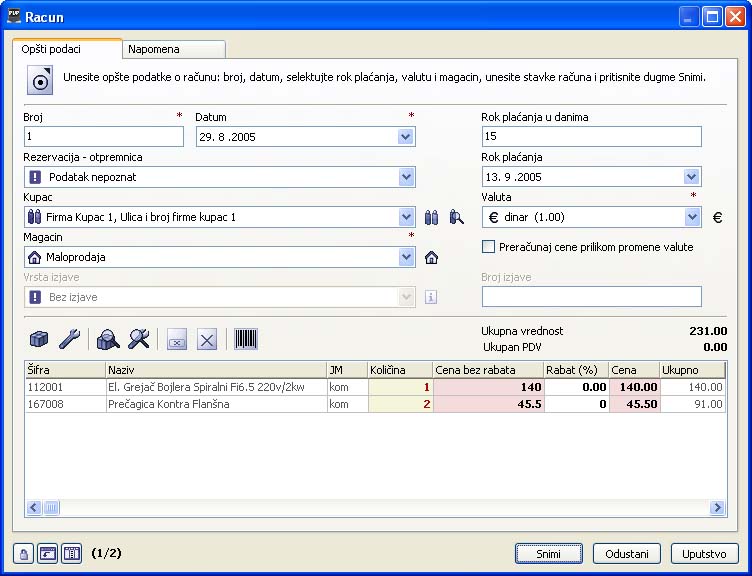The image size is (752, 576).
Task: Enable Preračunaj cene prilikom promene valute
Action: (489, 247)
